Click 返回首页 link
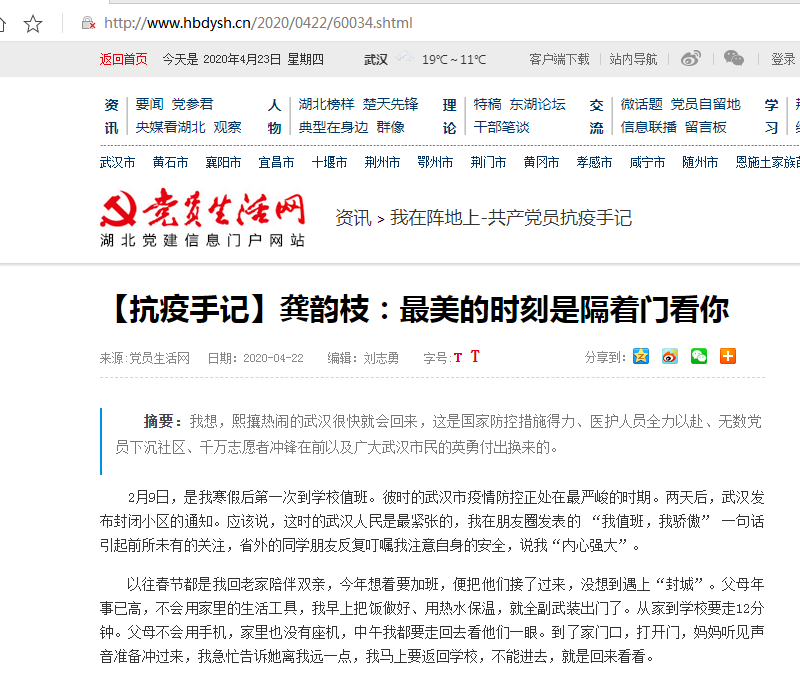This screenshot has height=674, width=800. click(x=123, y=59)
